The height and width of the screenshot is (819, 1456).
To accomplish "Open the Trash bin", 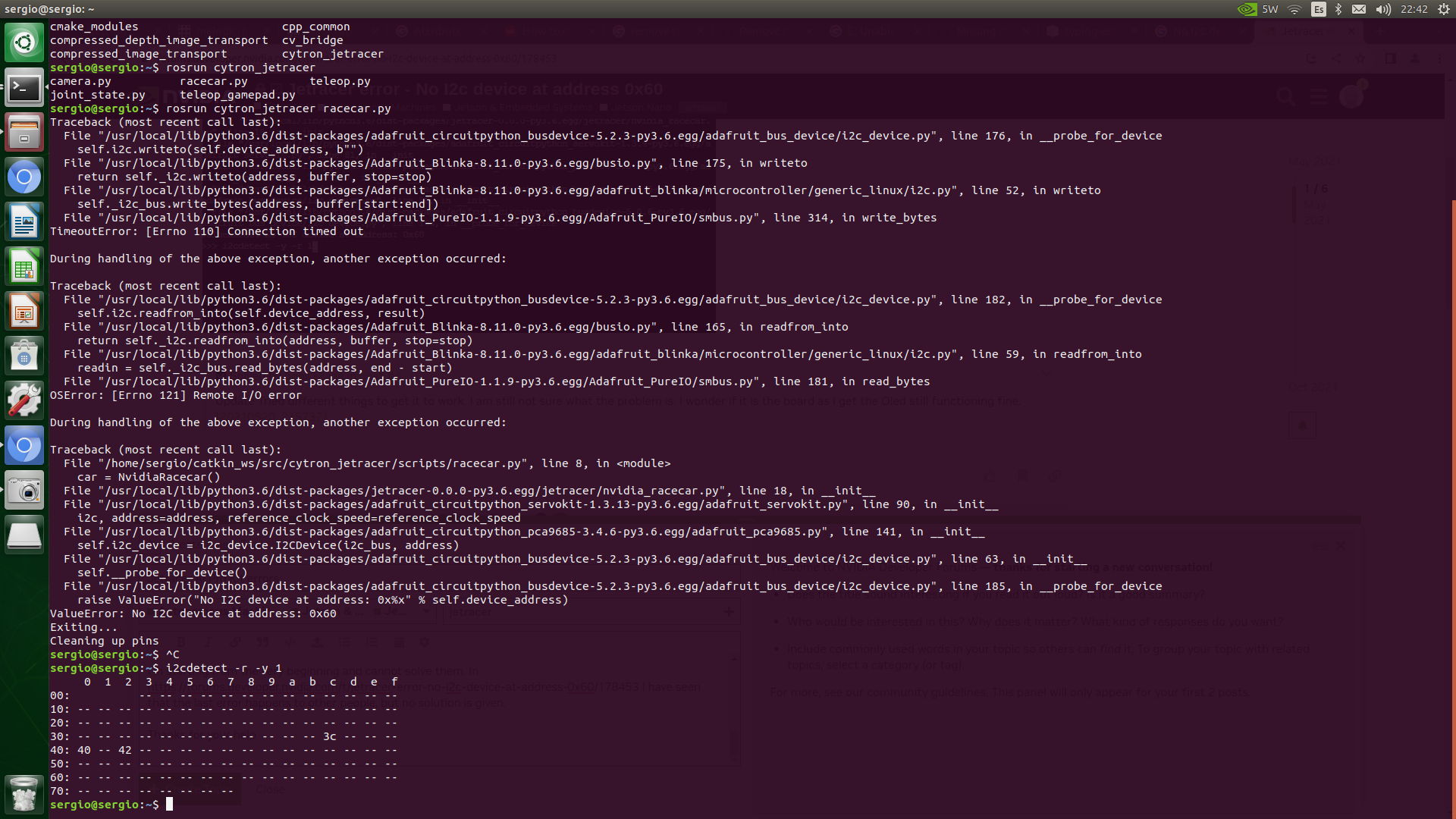I will click(x=24, y=794).
